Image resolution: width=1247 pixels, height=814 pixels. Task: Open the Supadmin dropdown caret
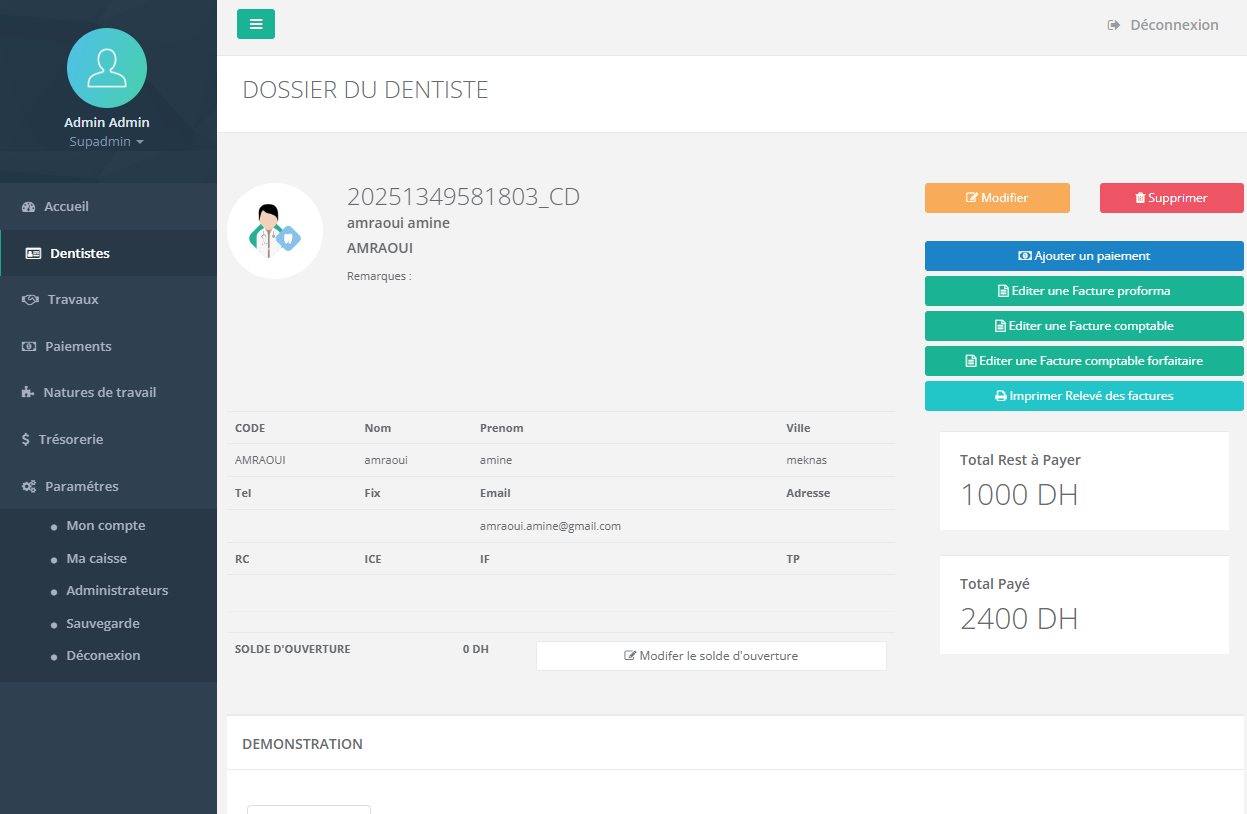click(x=140, y=142)
